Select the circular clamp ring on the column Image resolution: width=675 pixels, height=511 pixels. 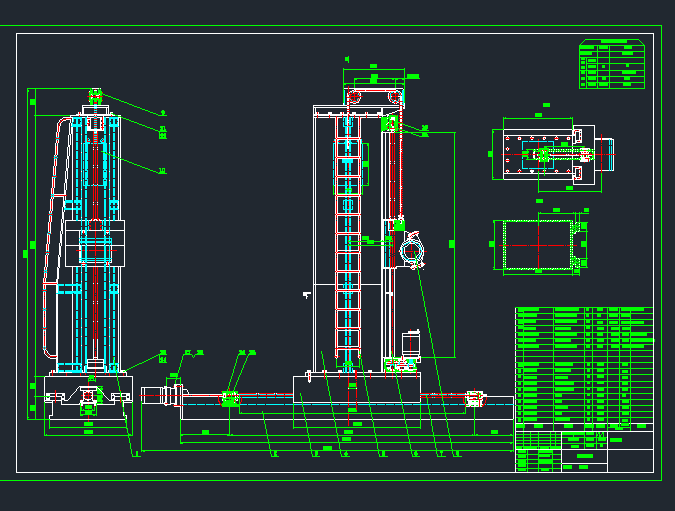pyautogui.click(x=412, y=250)
